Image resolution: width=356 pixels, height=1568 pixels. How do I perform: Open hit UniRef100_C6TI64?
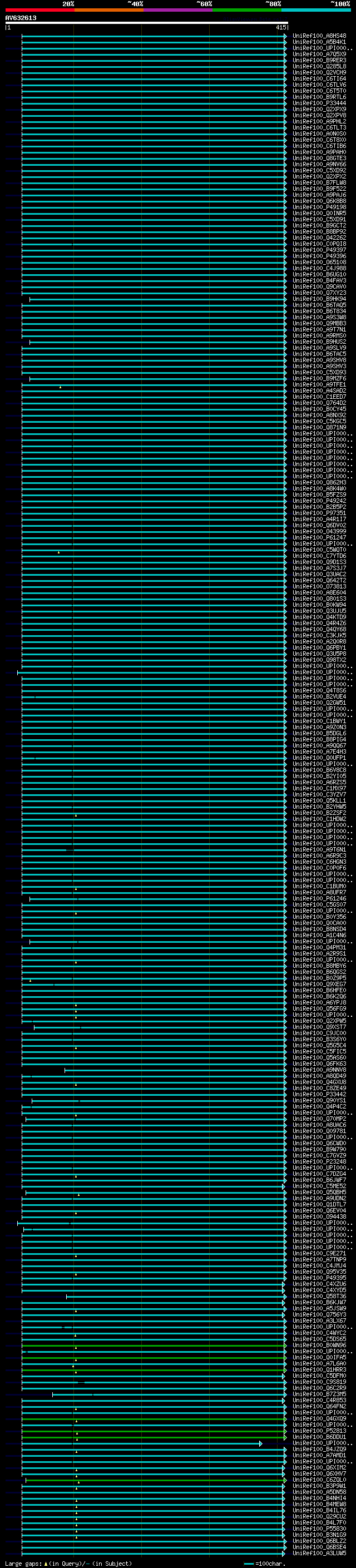pyautogui.click(x=319, y=78)
